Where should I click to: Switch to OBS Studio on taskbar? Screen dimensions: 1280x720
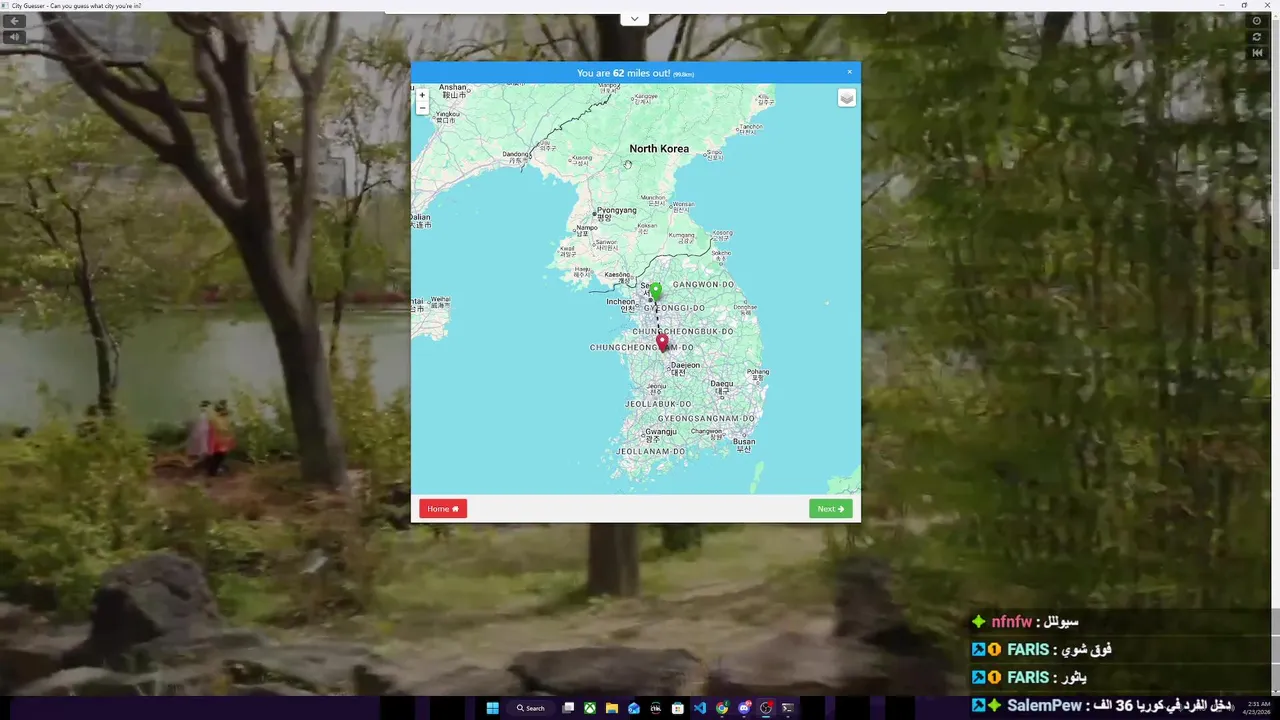[x=766, y=708]
